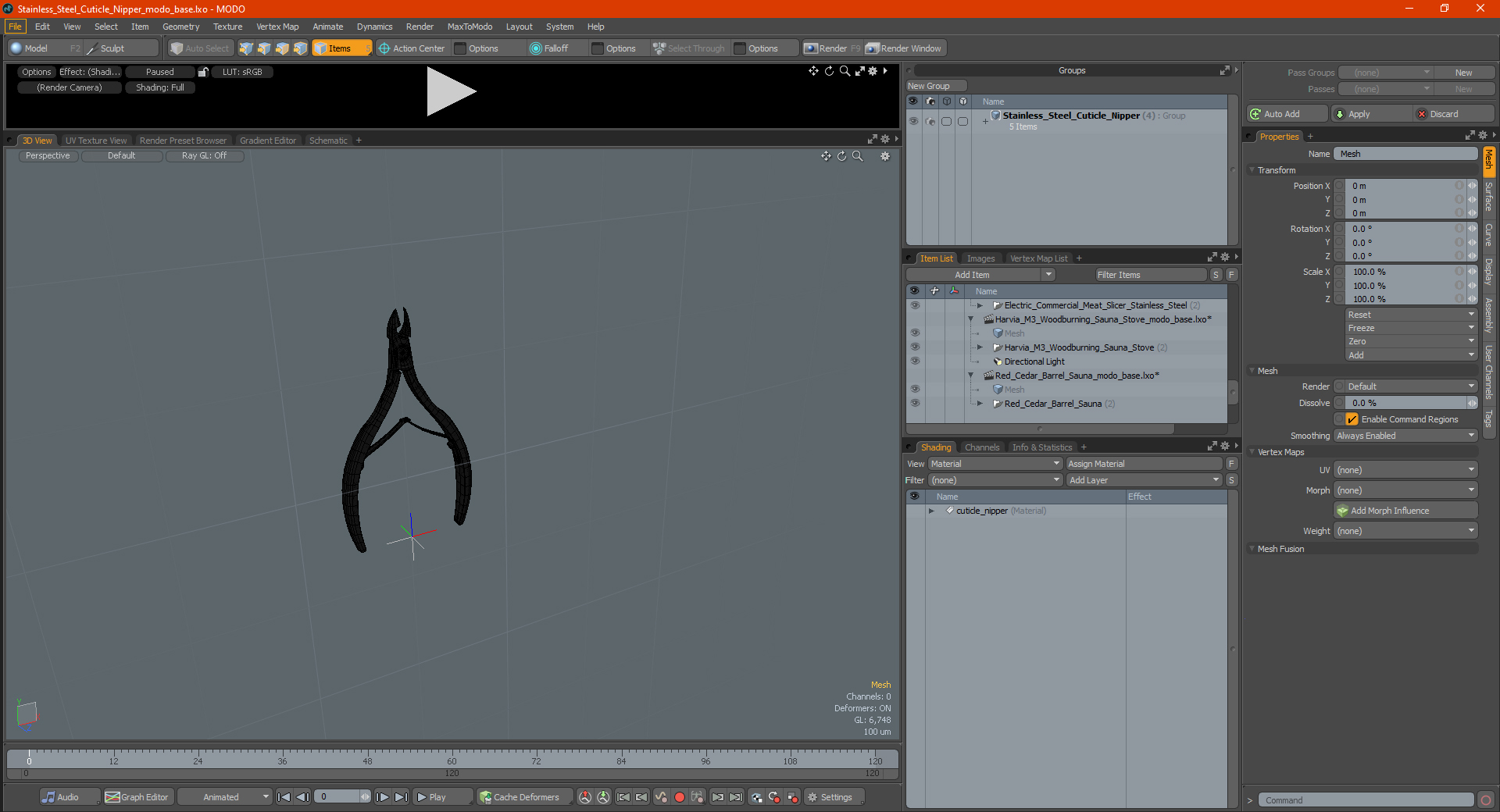The image size is (1500, 812).
Task: Jump to last frame on timeline
Action: coord(401,797)
